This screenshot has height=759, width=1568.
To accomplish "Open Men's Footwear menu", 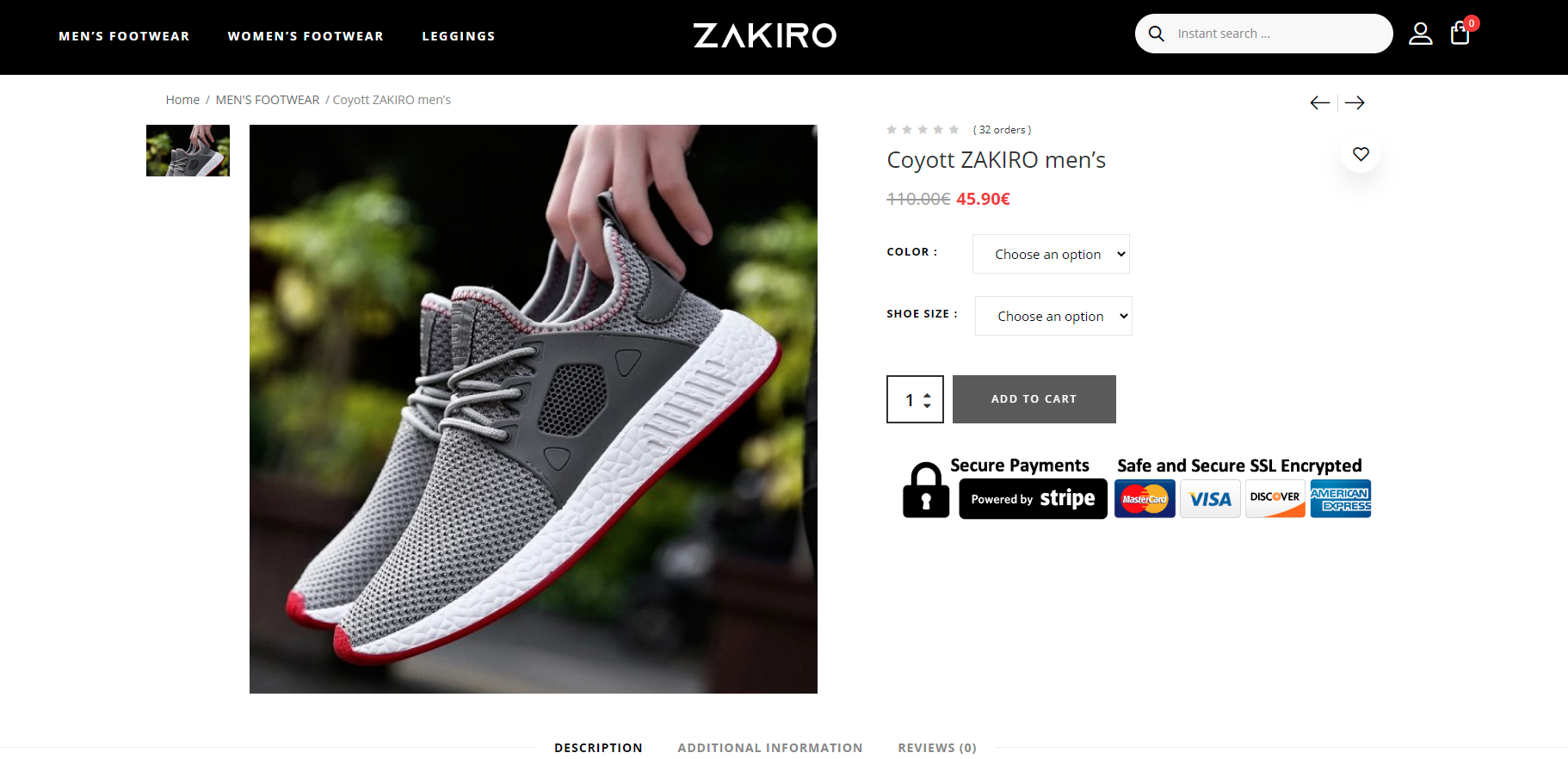I will click(x=124, y=36).
